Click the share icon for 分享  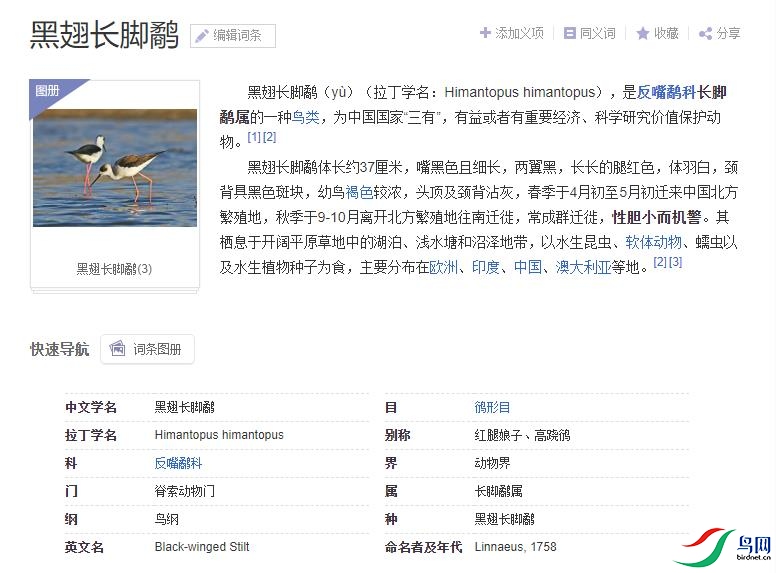tap(705, 34)
